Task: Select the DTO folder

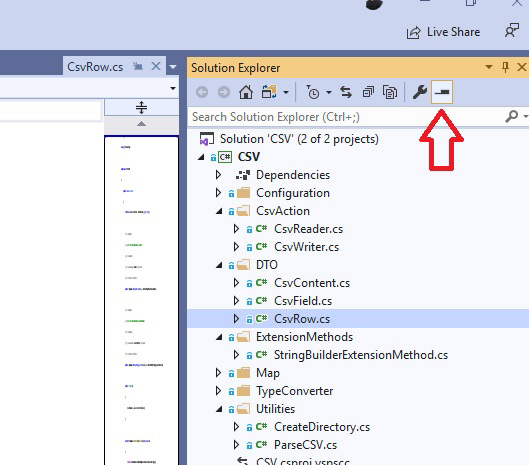Action: point(267,265)
